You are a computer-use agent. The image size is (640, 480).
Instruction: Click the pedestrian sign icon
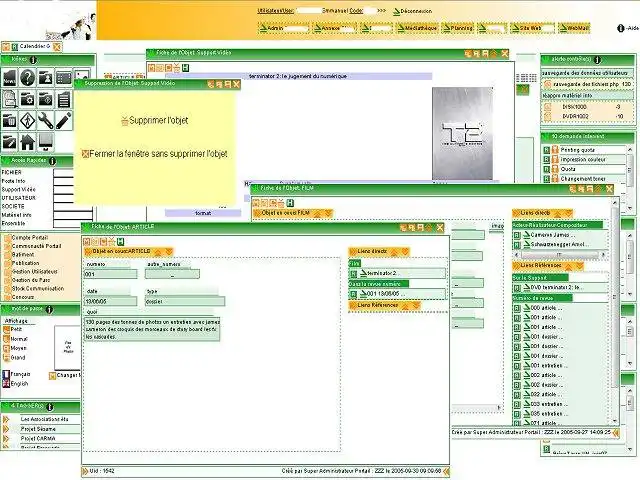pyautogui.click(x=28, y=121)
